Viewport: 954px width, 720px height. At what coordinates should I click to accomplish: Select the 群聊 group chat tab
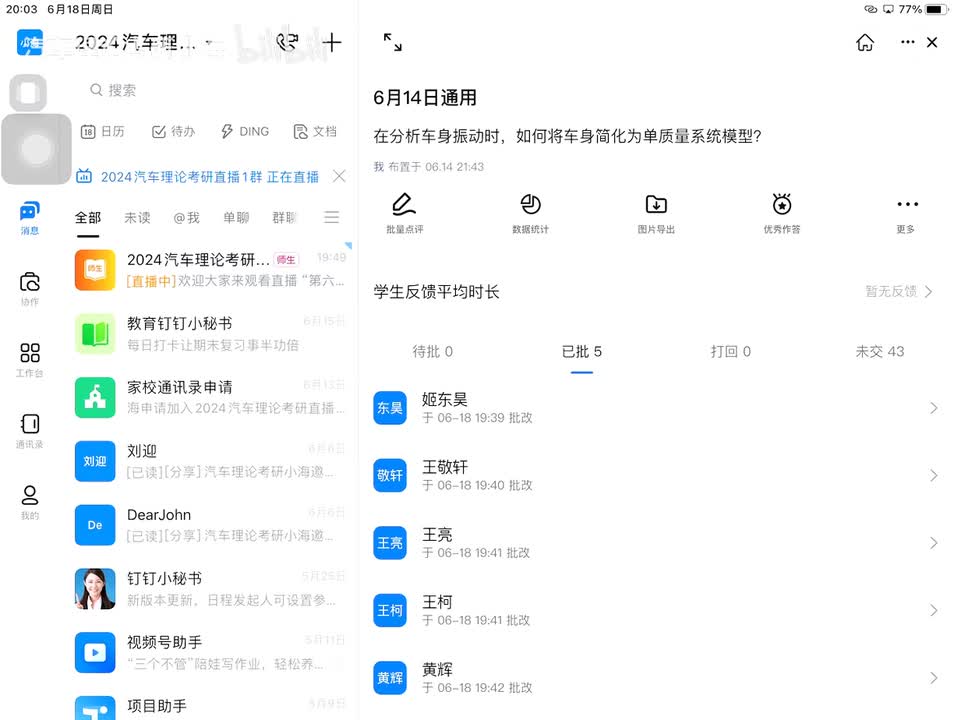coord(284,218)
